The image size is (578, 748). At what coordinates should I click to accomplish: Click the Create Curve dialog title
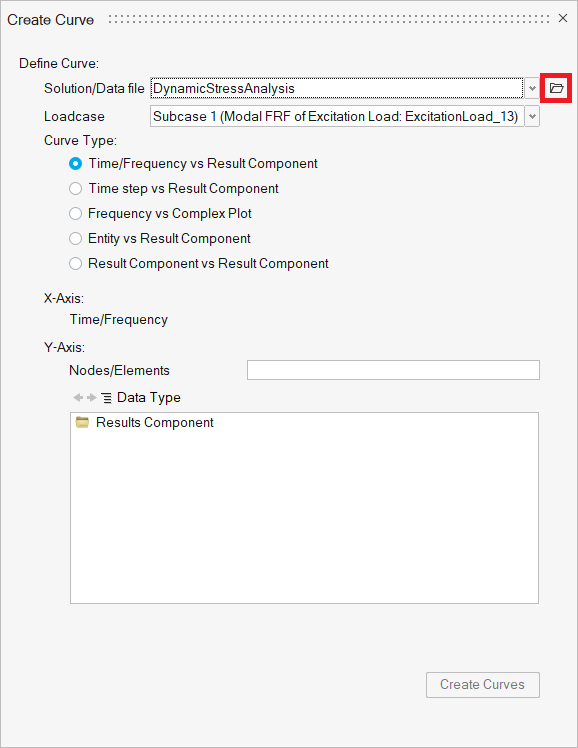(x=51, y=20)
